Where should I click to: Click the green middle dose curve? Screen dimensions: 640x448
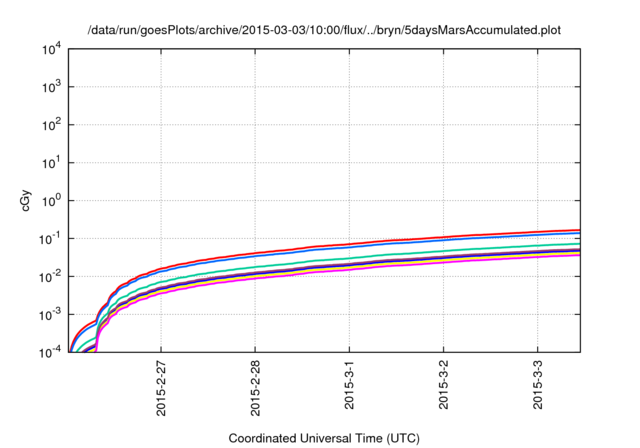tap(349, 258)
